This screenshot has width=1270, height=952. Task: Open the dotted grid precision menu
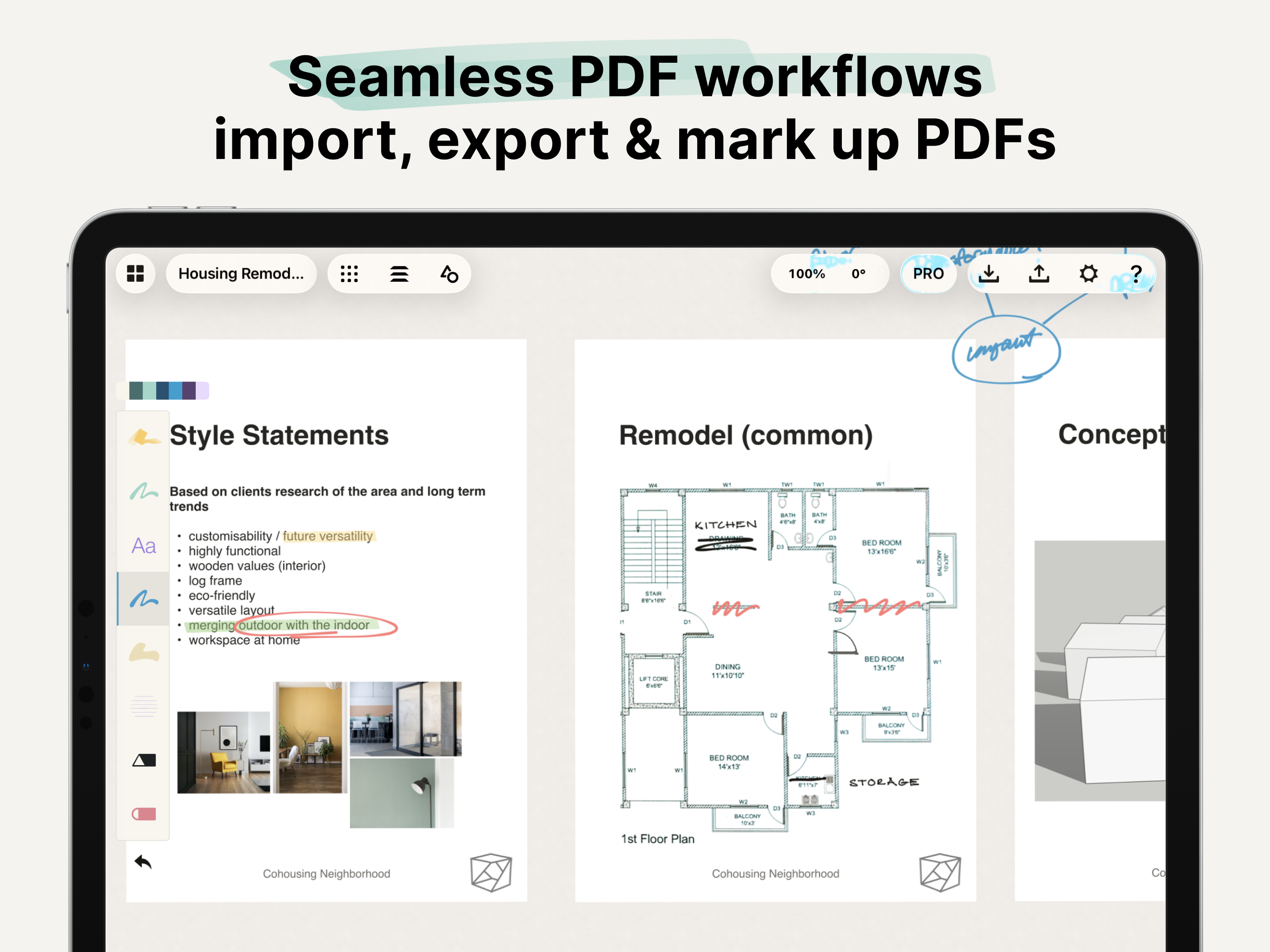point(349,274)
